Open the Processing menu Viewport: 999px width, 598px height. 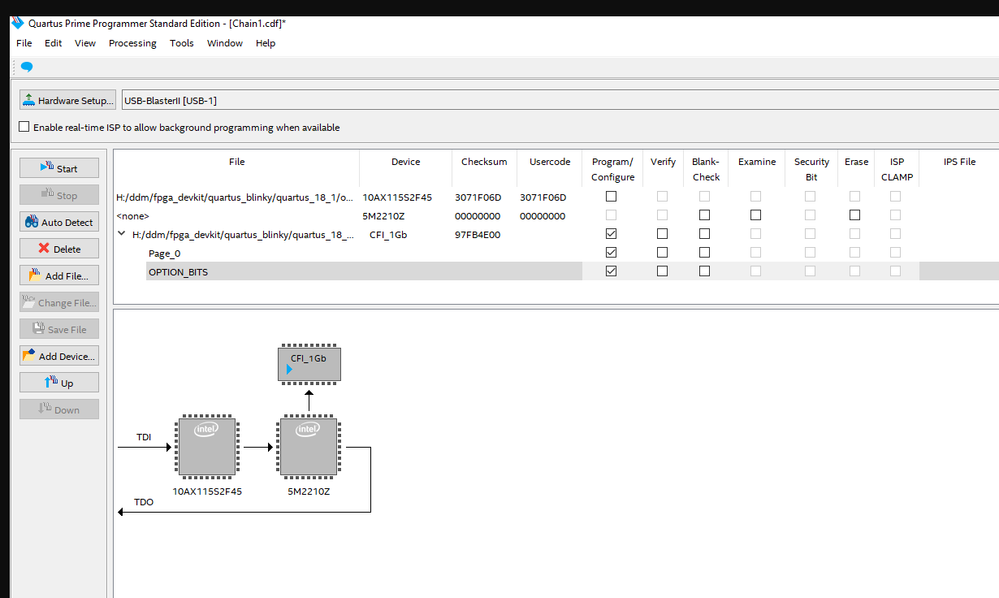pyautogui.click(x=133, y=43)
